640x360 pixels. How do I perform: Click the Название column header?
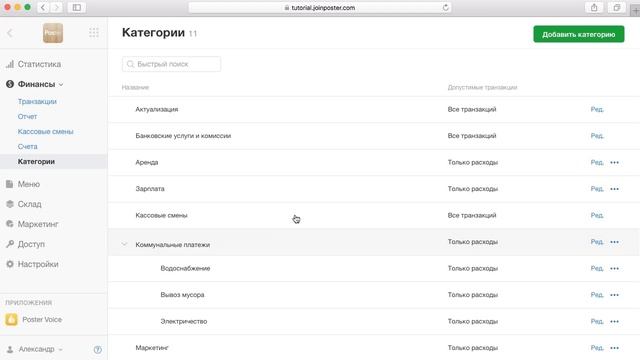[135, 87]
